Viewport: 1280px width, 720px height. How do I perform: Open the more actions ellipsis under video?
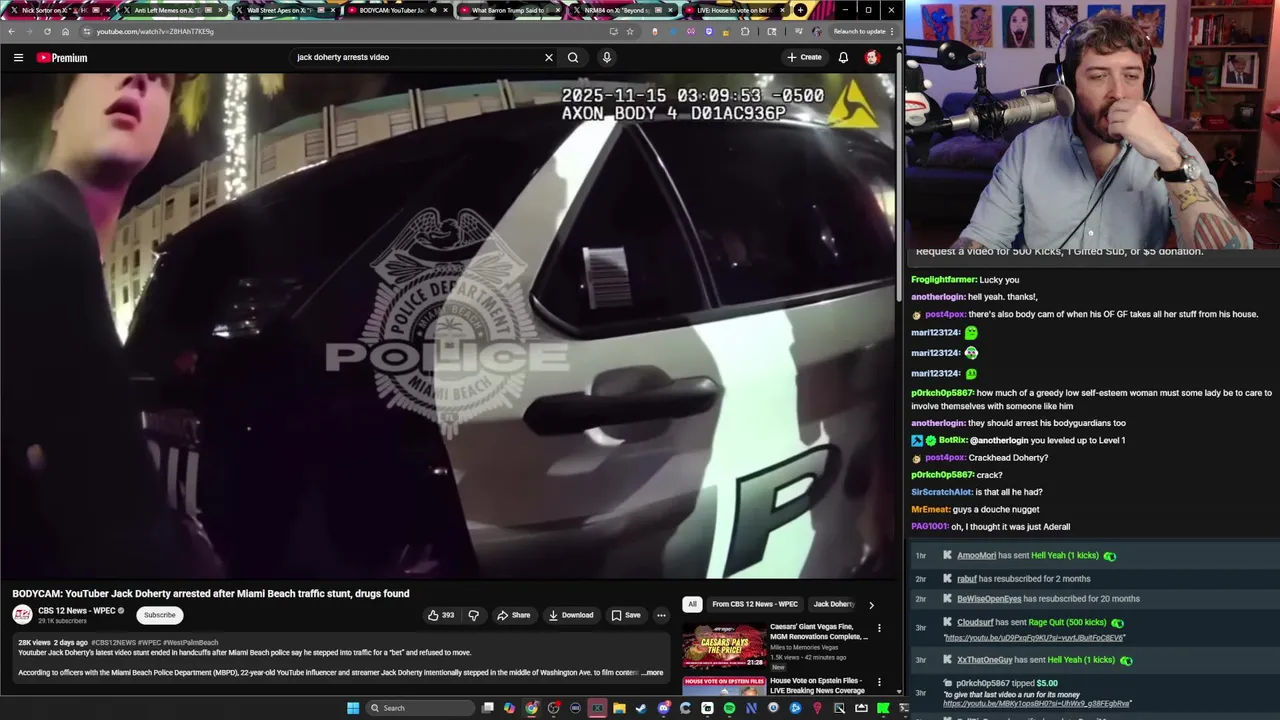click(661, 615)
